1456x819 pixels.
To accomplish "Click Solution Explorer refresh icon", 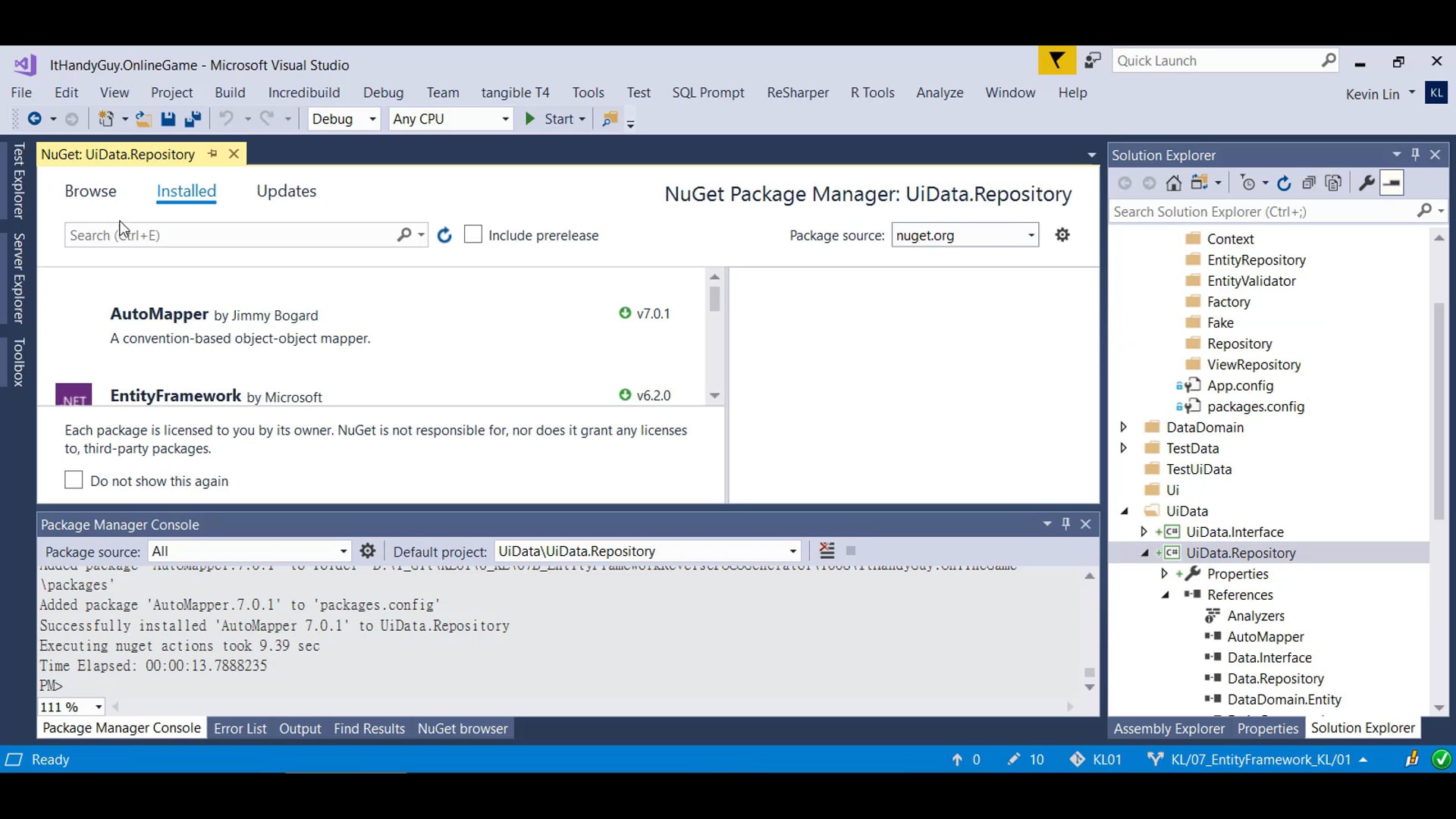I will click(1284, 183).
